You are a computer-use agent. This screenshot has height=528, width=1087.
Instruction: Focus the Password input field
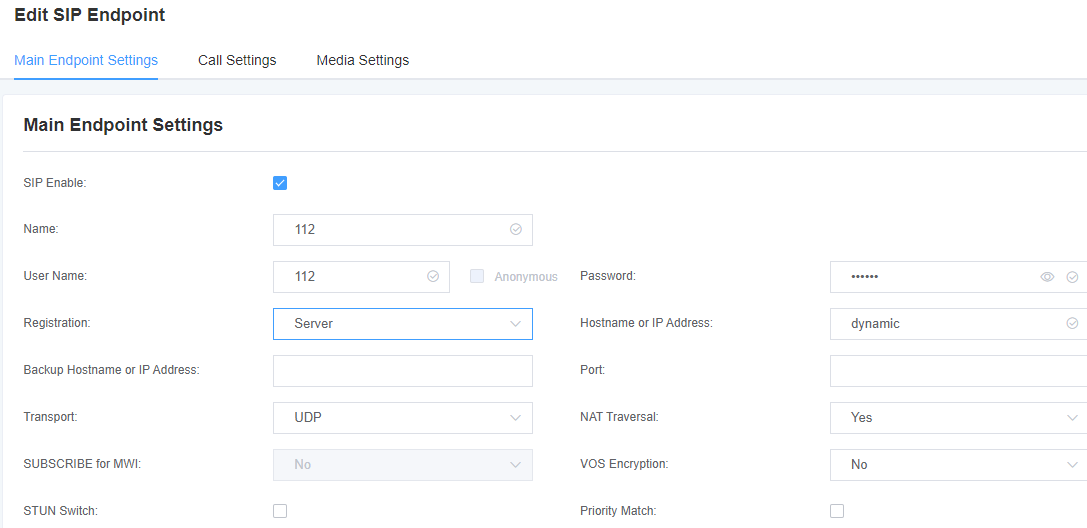(x=958, y=277)
